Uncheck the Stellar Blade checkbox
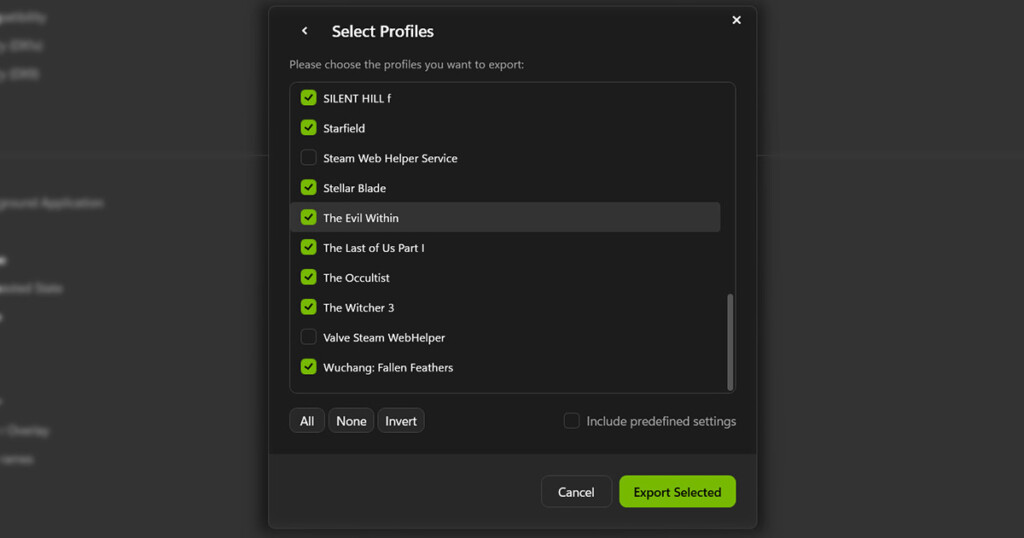The height and width of the screenshot is (538, 1024). click(308, 188)
